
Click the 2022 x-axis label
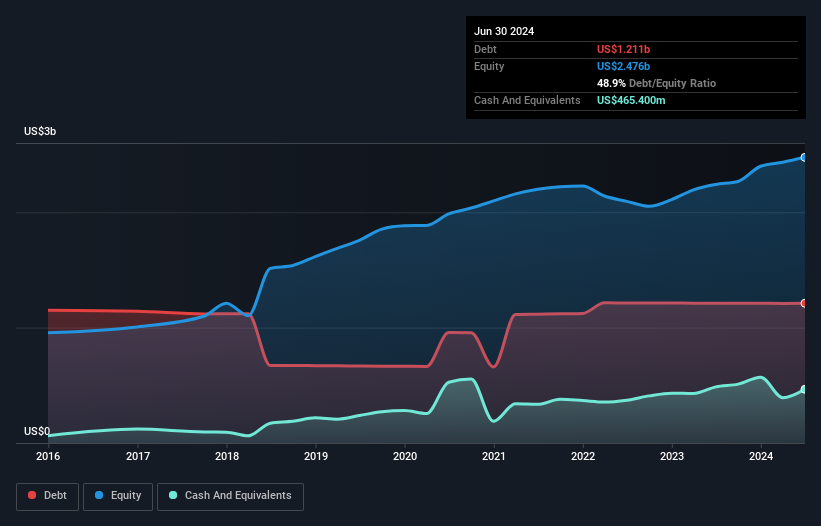[x=583, y=456]
